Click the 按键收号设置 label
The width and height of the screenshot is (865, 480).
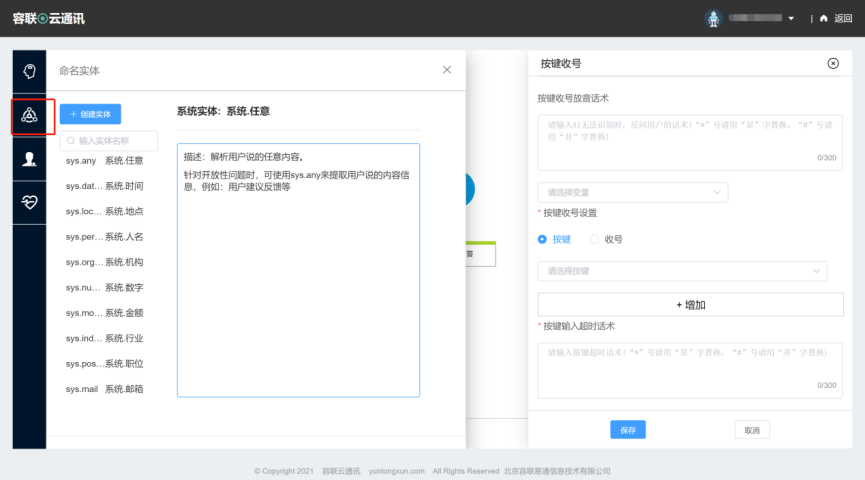pos(570,213)
